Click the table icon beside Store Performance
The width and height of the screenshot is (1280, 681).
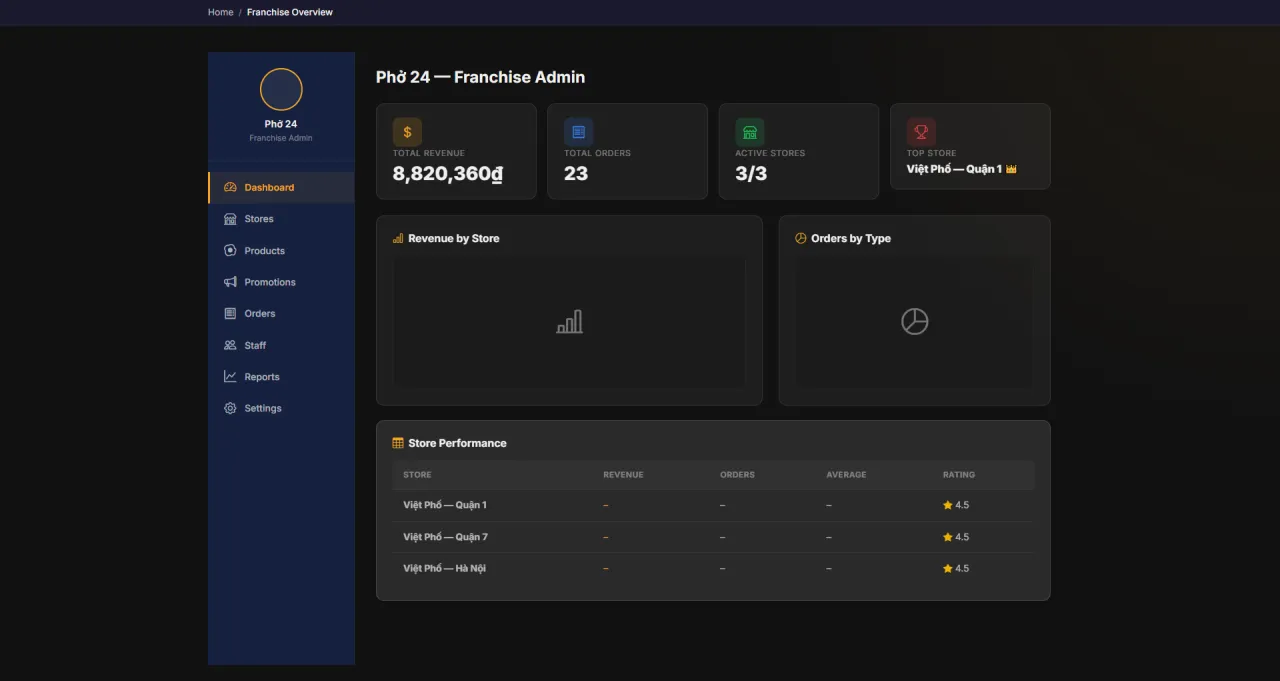(398, 443)
